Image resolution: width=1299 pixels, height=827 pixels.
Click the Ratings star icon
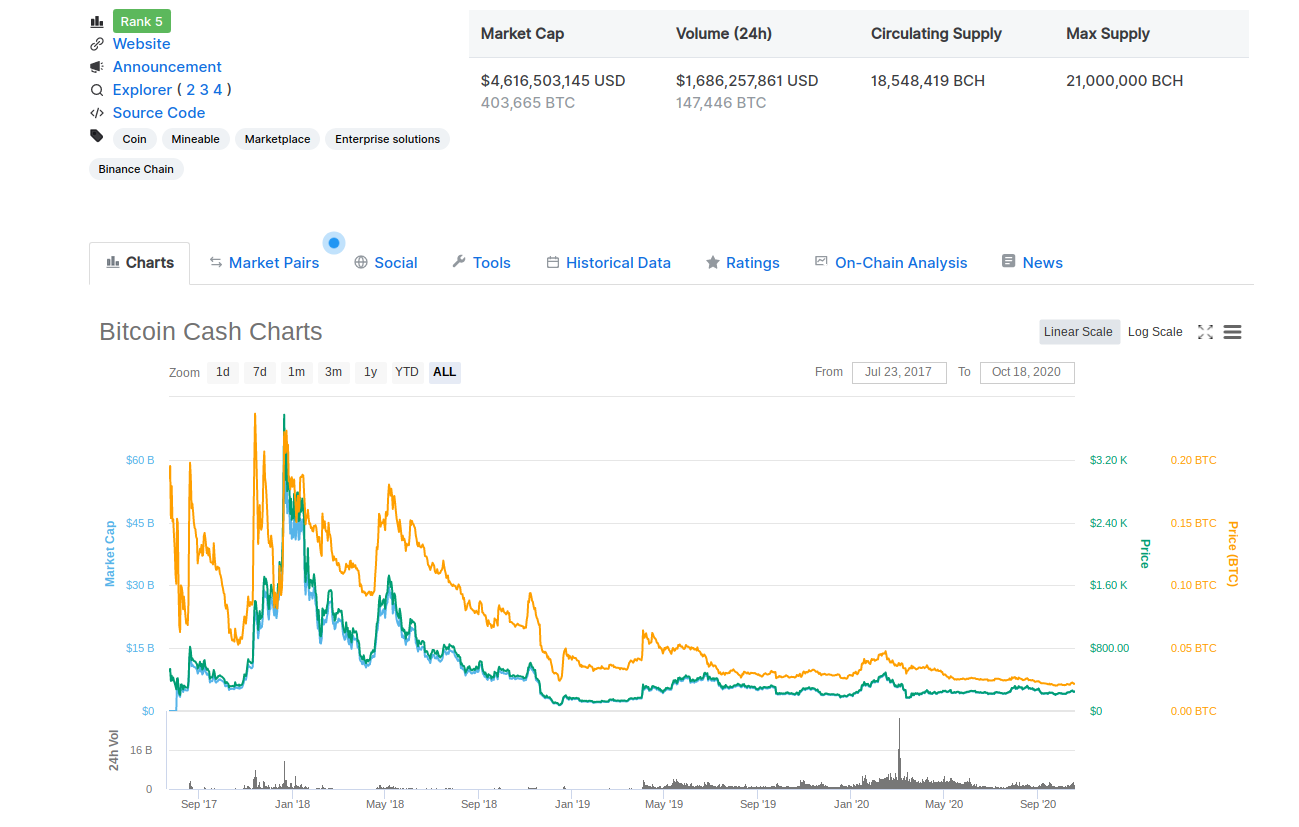[x=713, y=262]
